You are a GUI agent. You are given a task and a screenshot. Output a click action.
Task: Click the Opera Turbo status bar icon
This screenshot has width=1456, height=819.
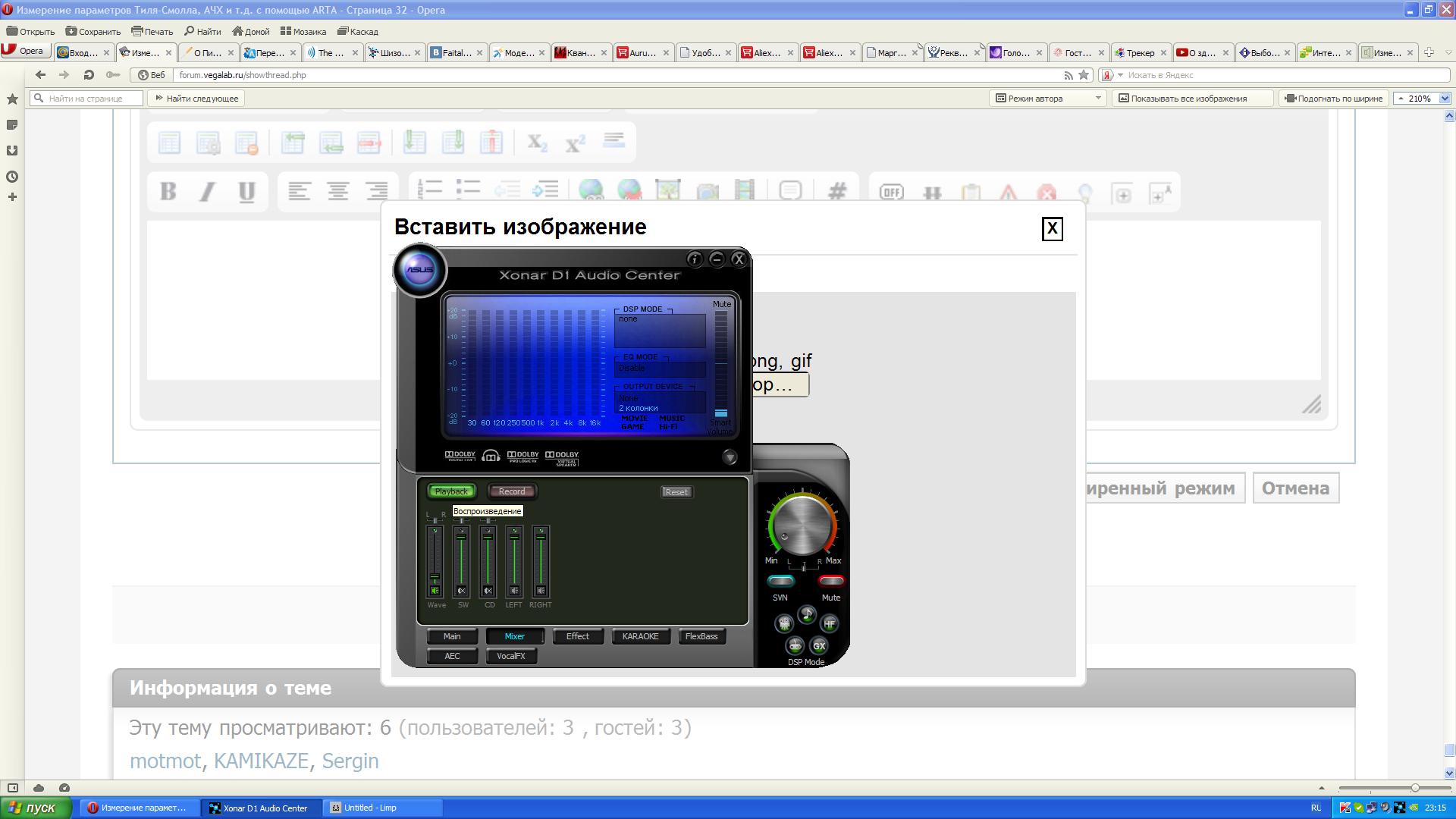tap(64, 788)
